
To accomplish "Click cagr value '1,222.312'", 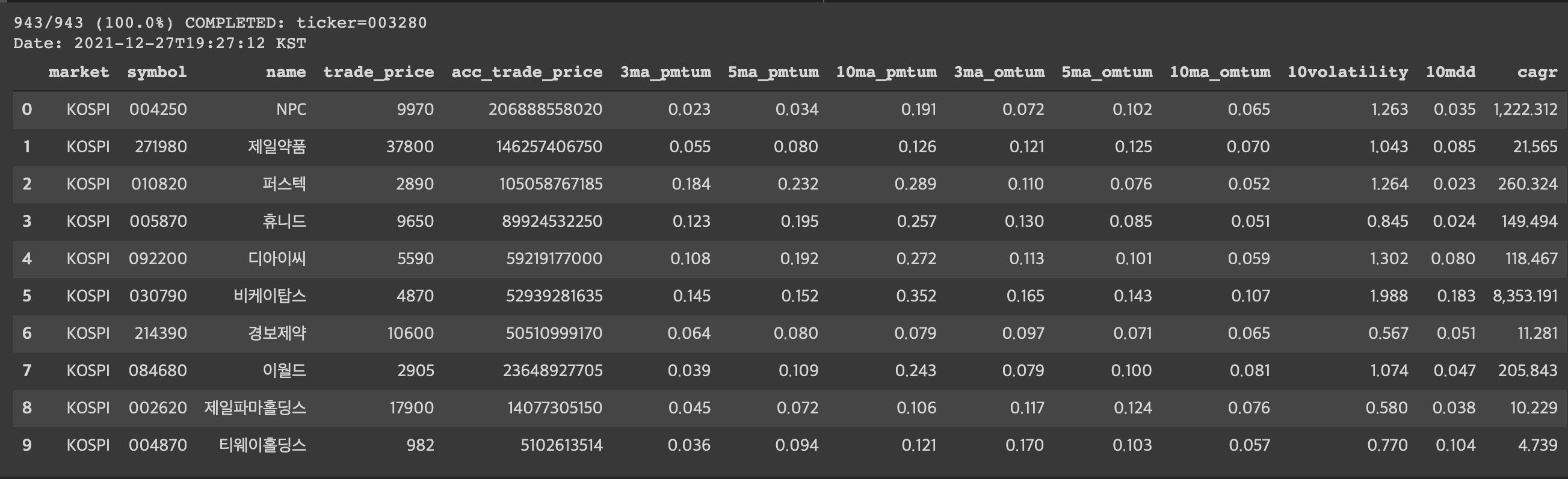I will [x=1525, y=110].
